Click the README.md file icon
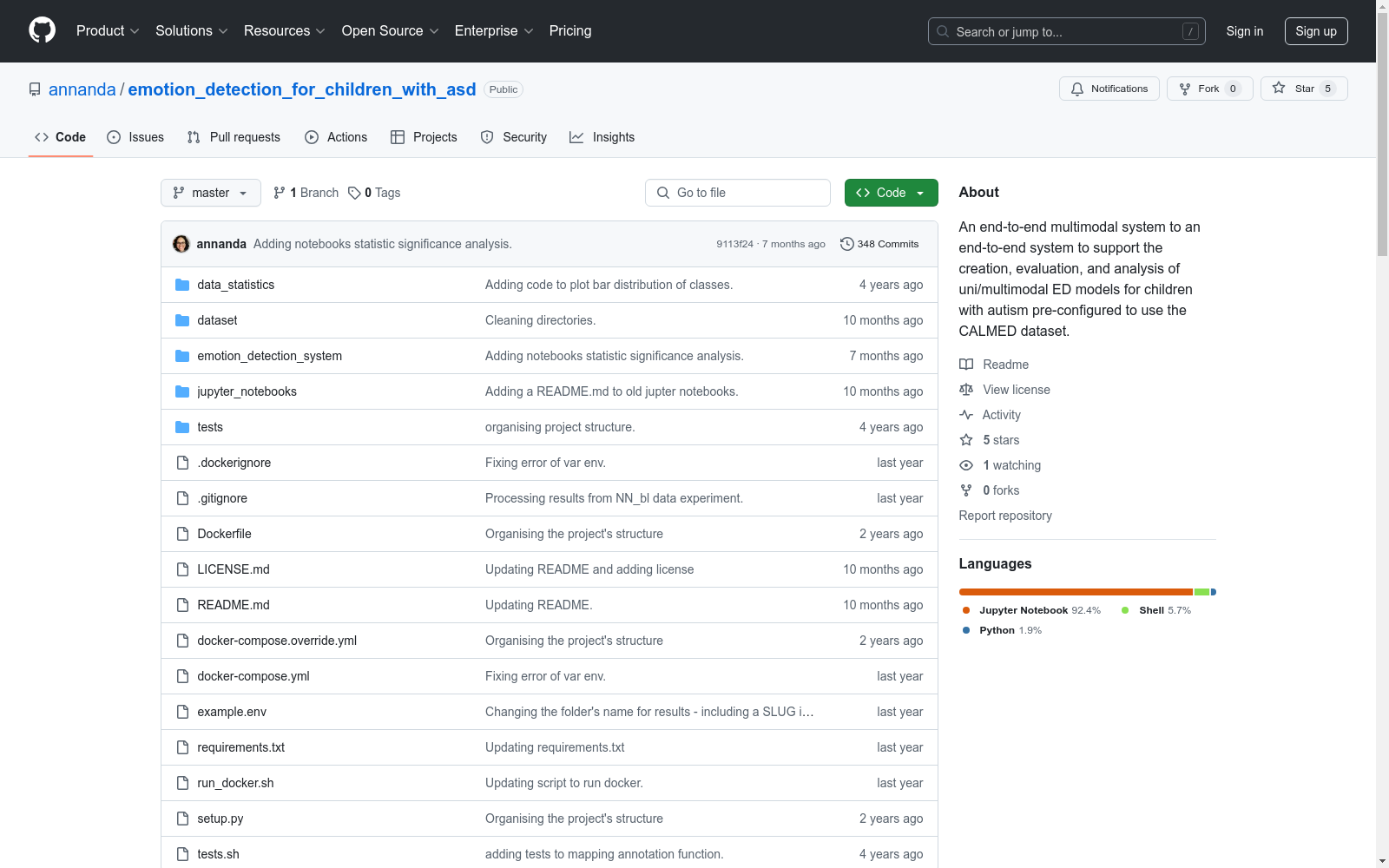The image size is (1389, 868). [x=182, y=605]
